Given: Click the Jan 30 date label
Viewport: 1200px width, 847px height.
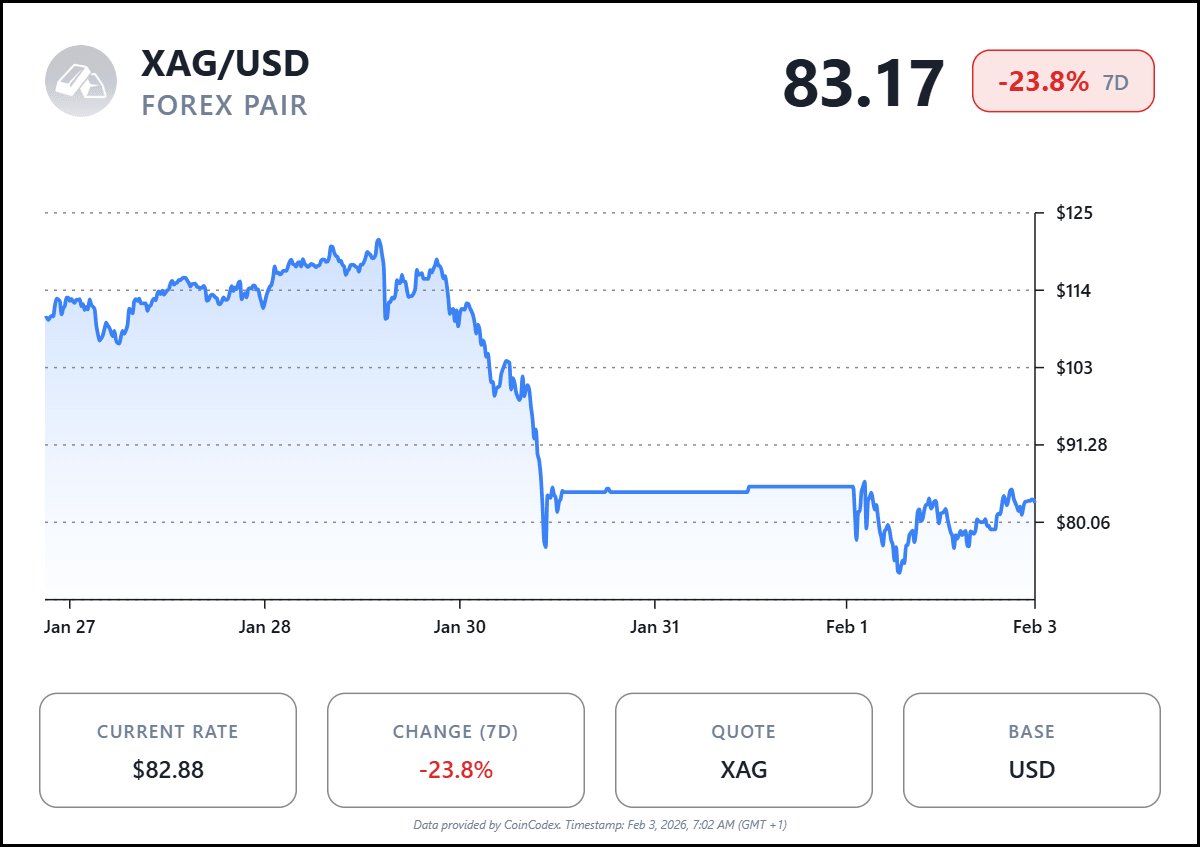Looking at the screenshot, I should click(460, 628).
